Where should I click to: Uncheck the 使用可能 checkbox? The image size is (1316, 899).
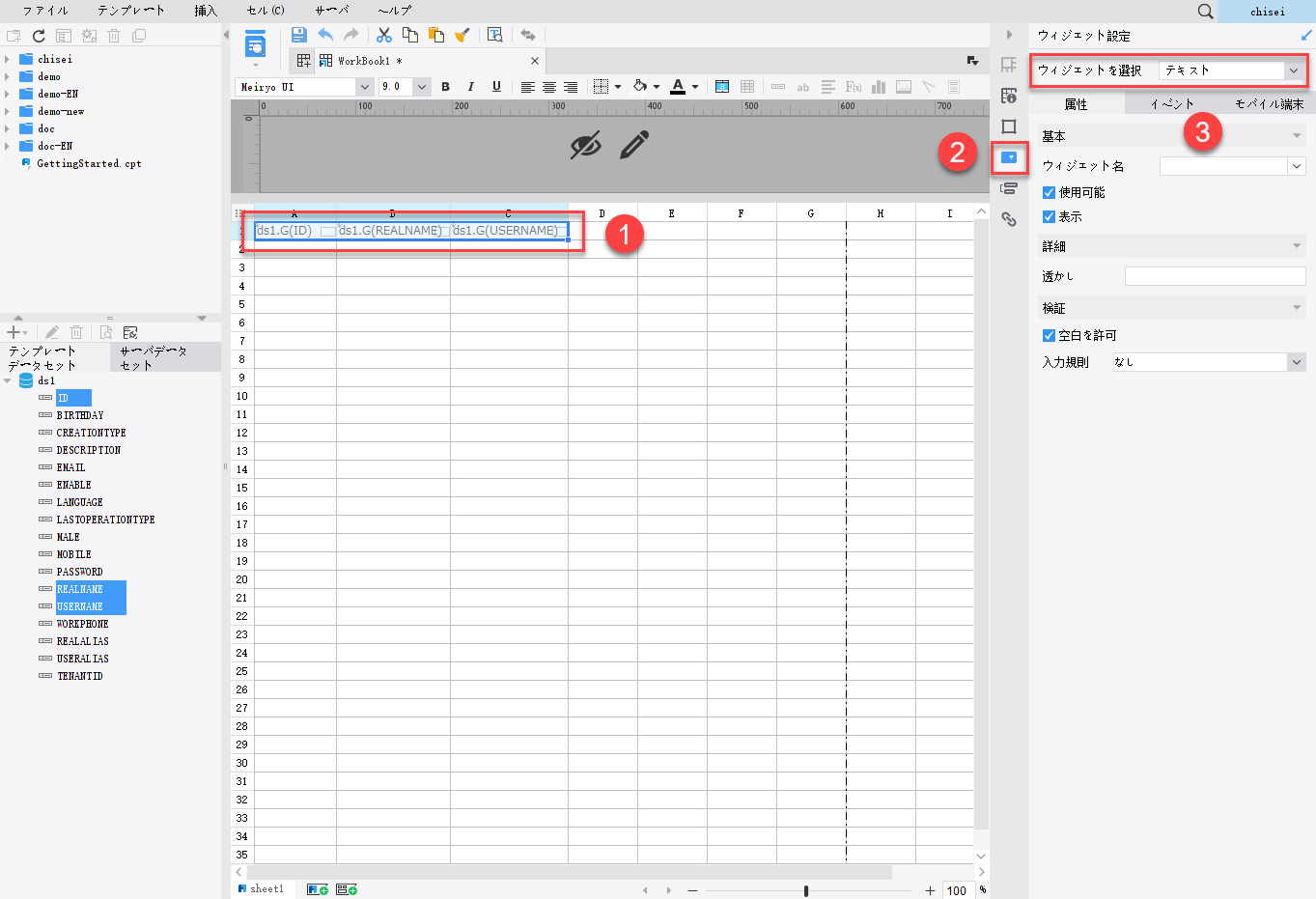[x=1049, y=191]
